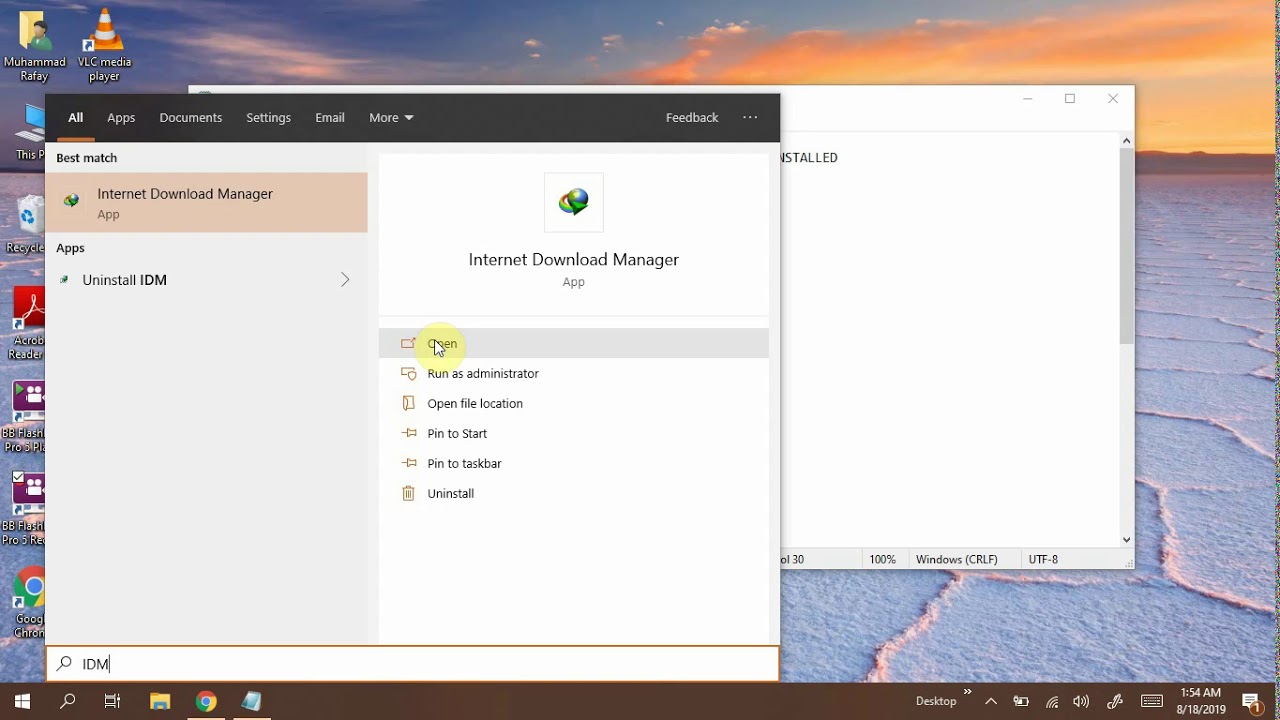Expand the More dropdown in search
The height and width of the screenshot is (720, 1280).
[x=391, y=118]
